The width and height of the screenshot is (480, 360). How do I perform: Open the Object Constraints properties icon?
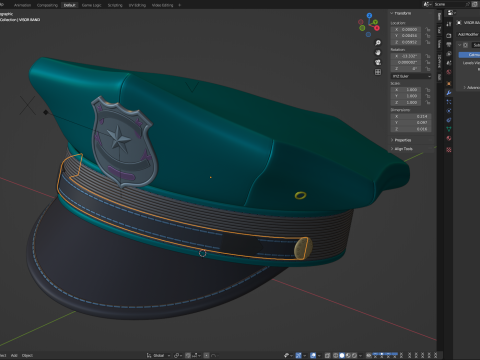tap(449, 120)
